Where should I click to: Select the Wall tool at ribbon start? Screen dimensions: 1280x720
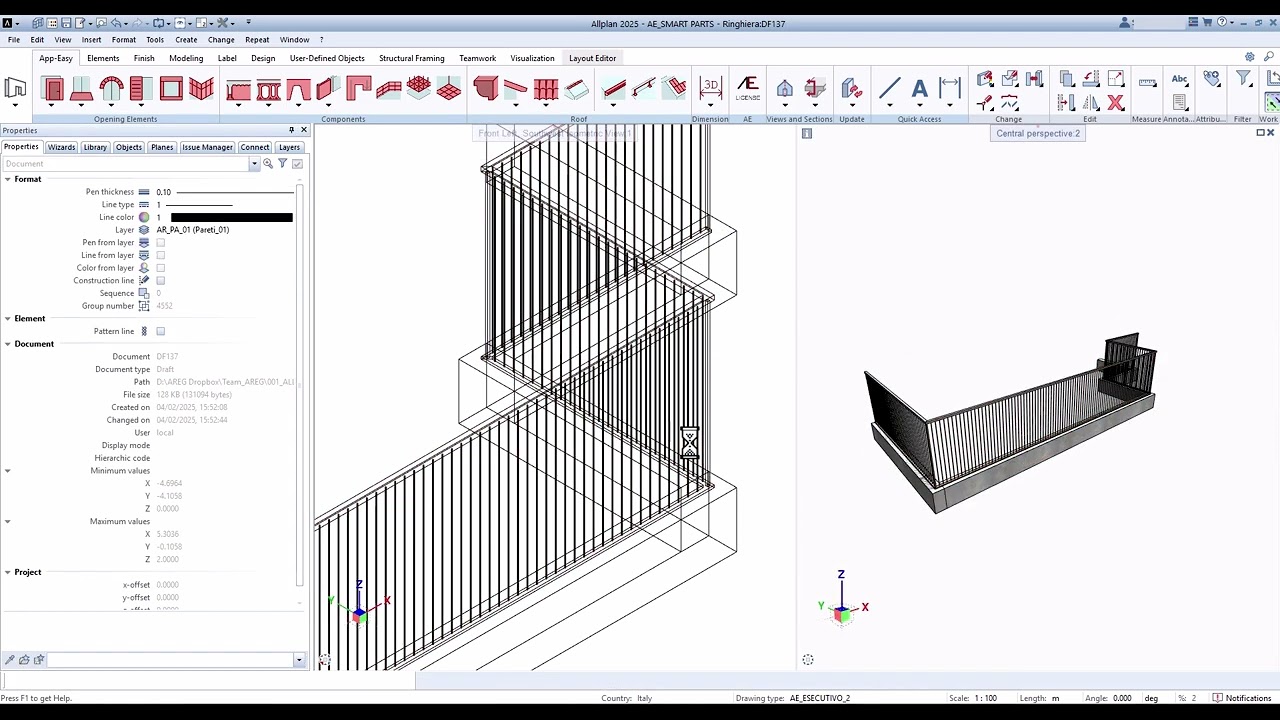pyautogui.click(x=15, y=89)
